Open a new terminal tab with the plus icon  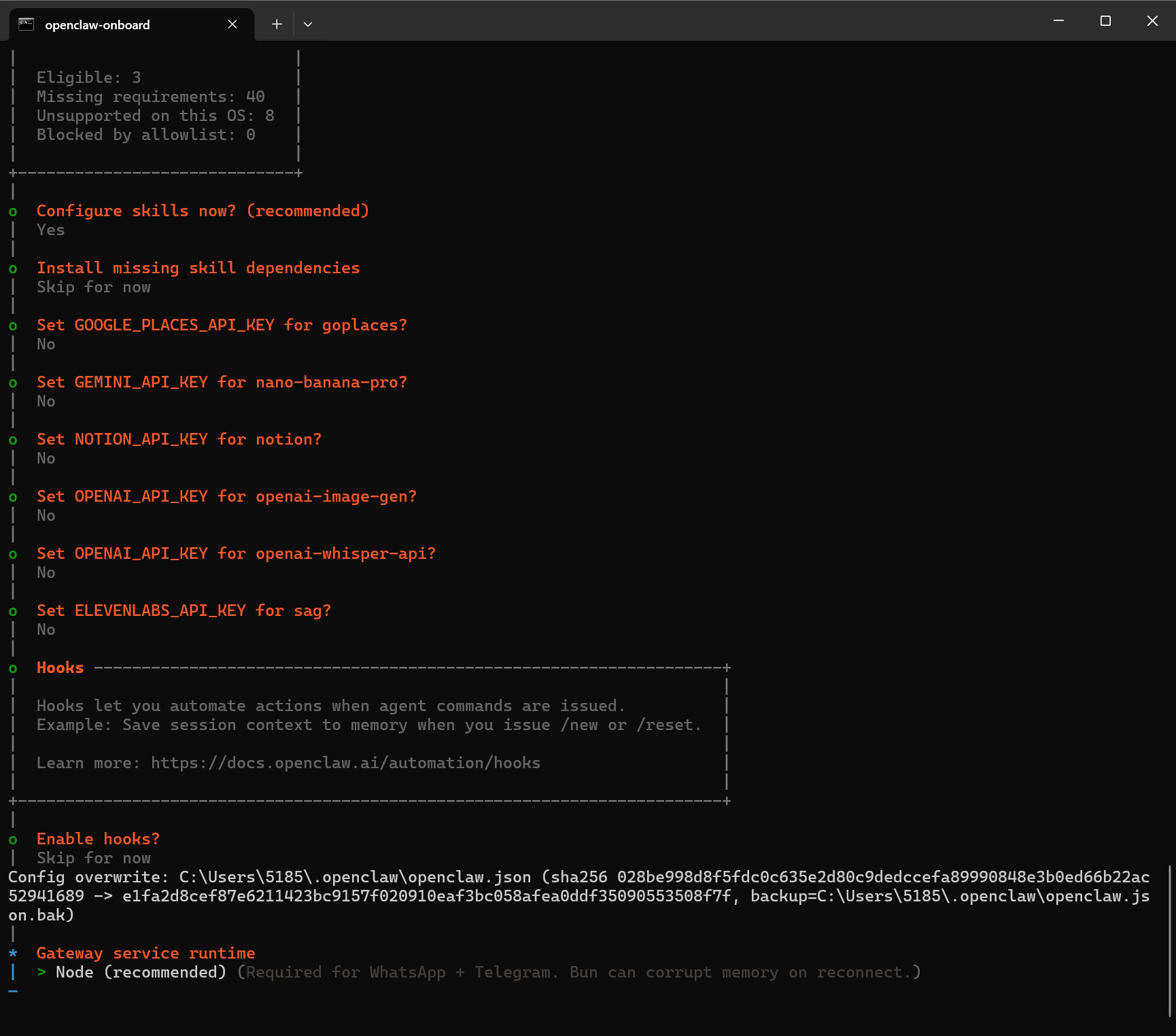tap(277, 24)
